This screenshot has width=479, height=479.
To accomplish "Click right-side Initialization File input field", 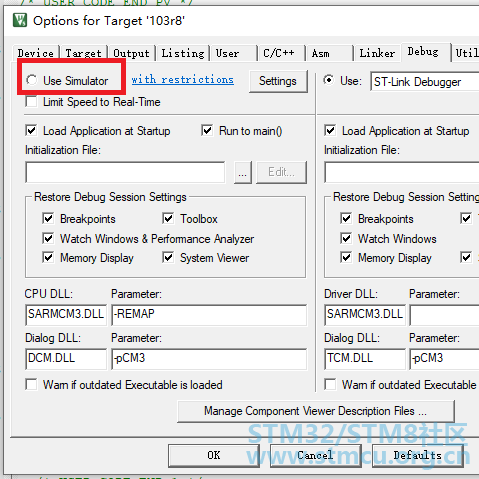I will point(402,172).
